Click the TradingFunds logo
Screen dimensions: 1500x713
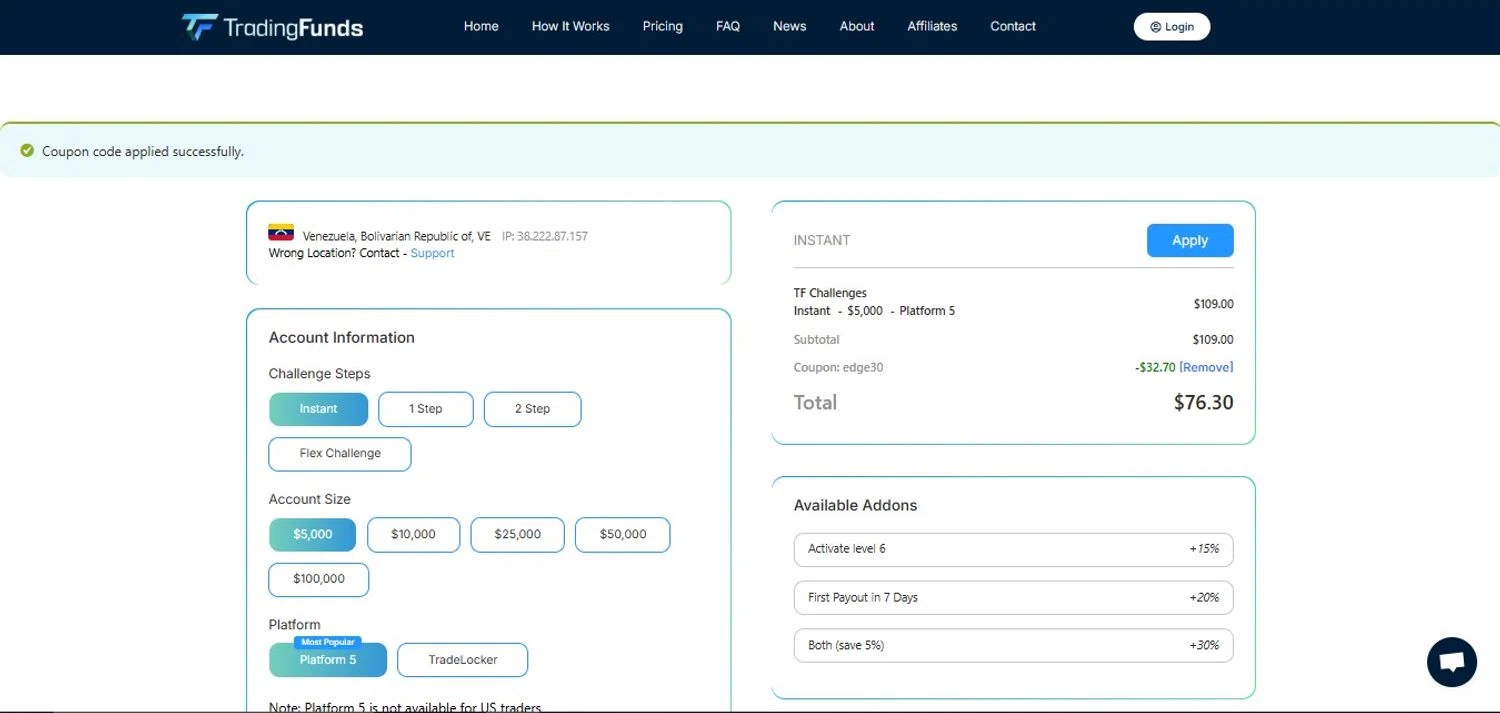[x=272, y=27]
